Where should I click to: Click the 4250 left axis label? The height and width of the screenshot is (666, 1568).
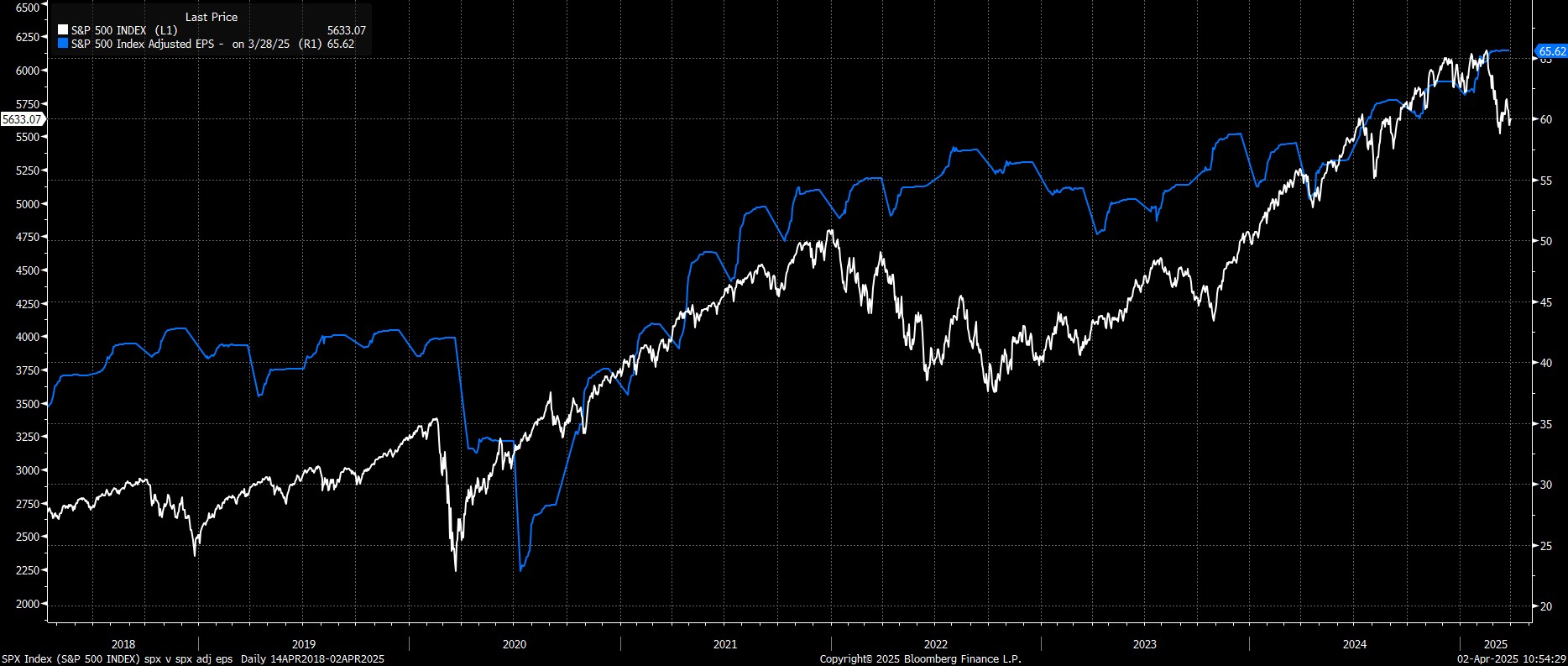(x=27, y=304)
